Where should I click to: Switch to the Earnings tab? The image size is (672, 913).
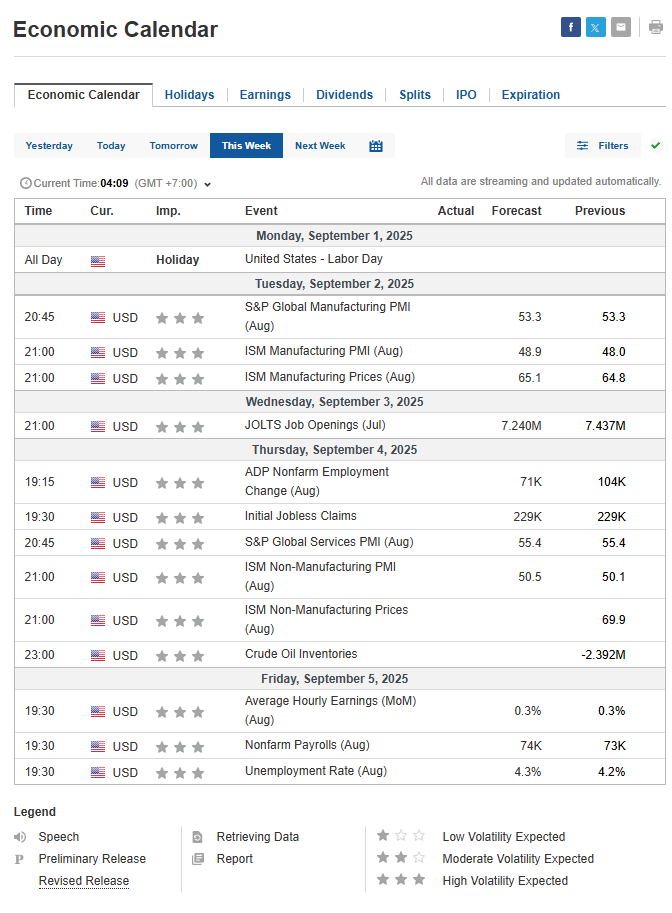coord(265,95)
